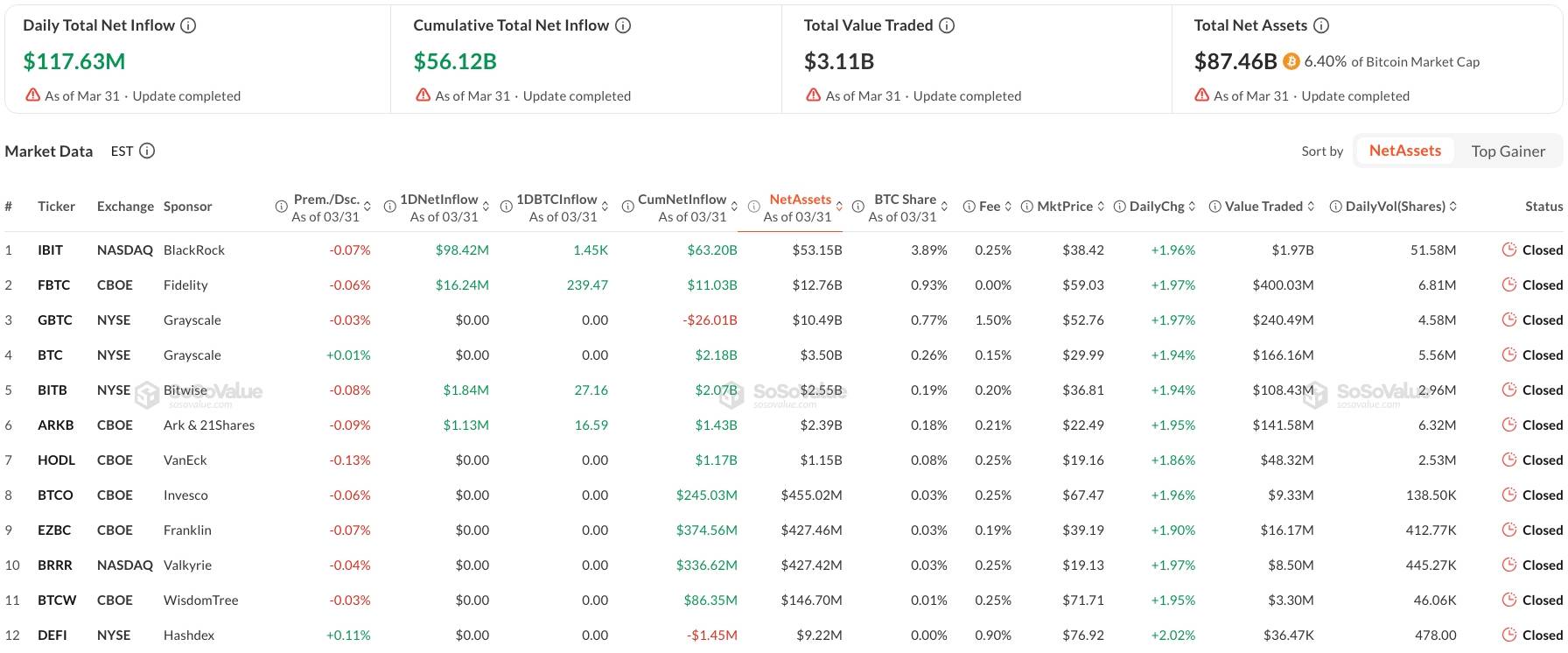The width and height of the screenshot is (1568, 653).
Task: Click the $87.46B total net assets value
Action: pos(1235,61)
